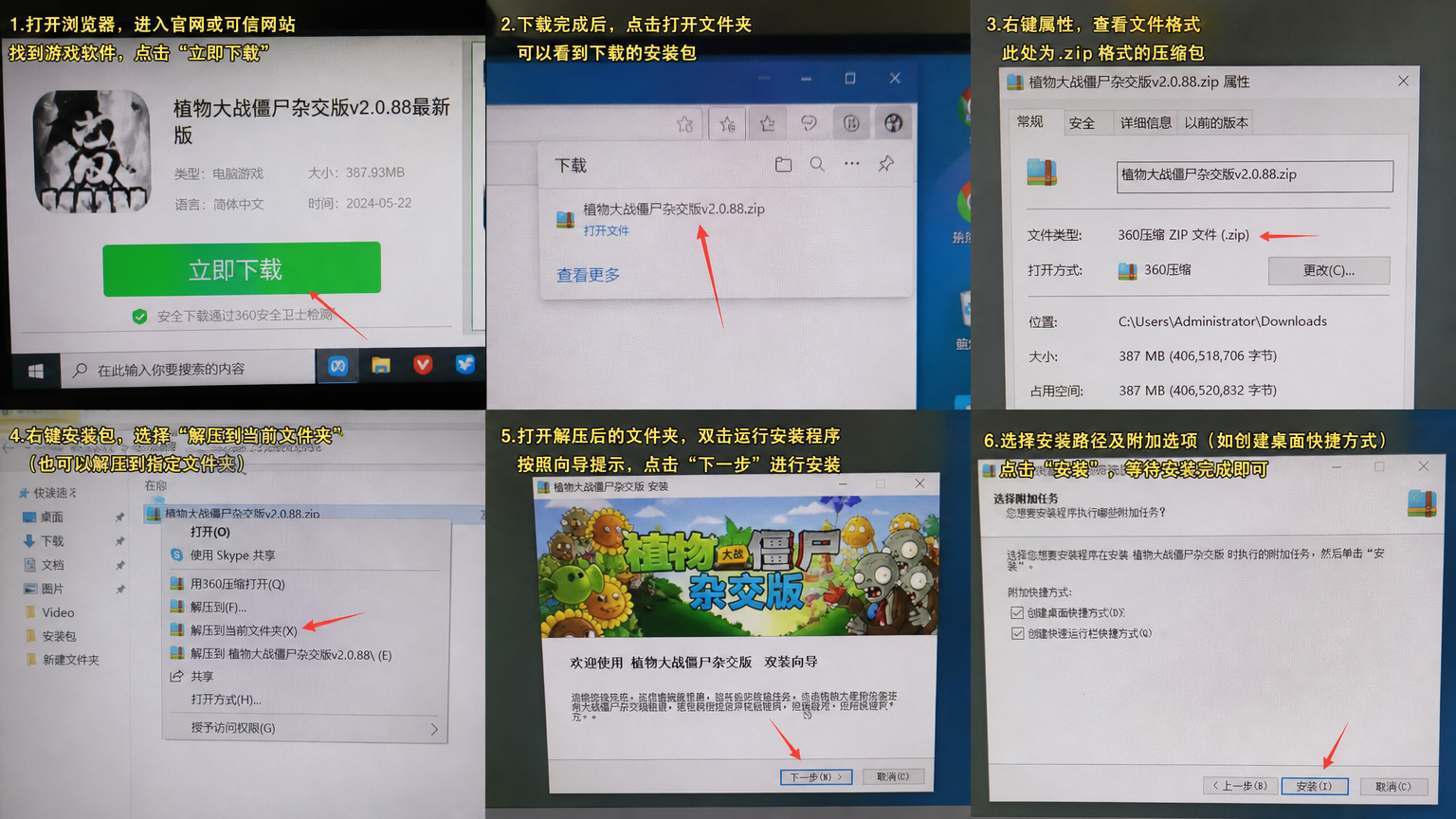Click the 打开文件 link under the download
1456x819 pixels.
click(606, 230)
